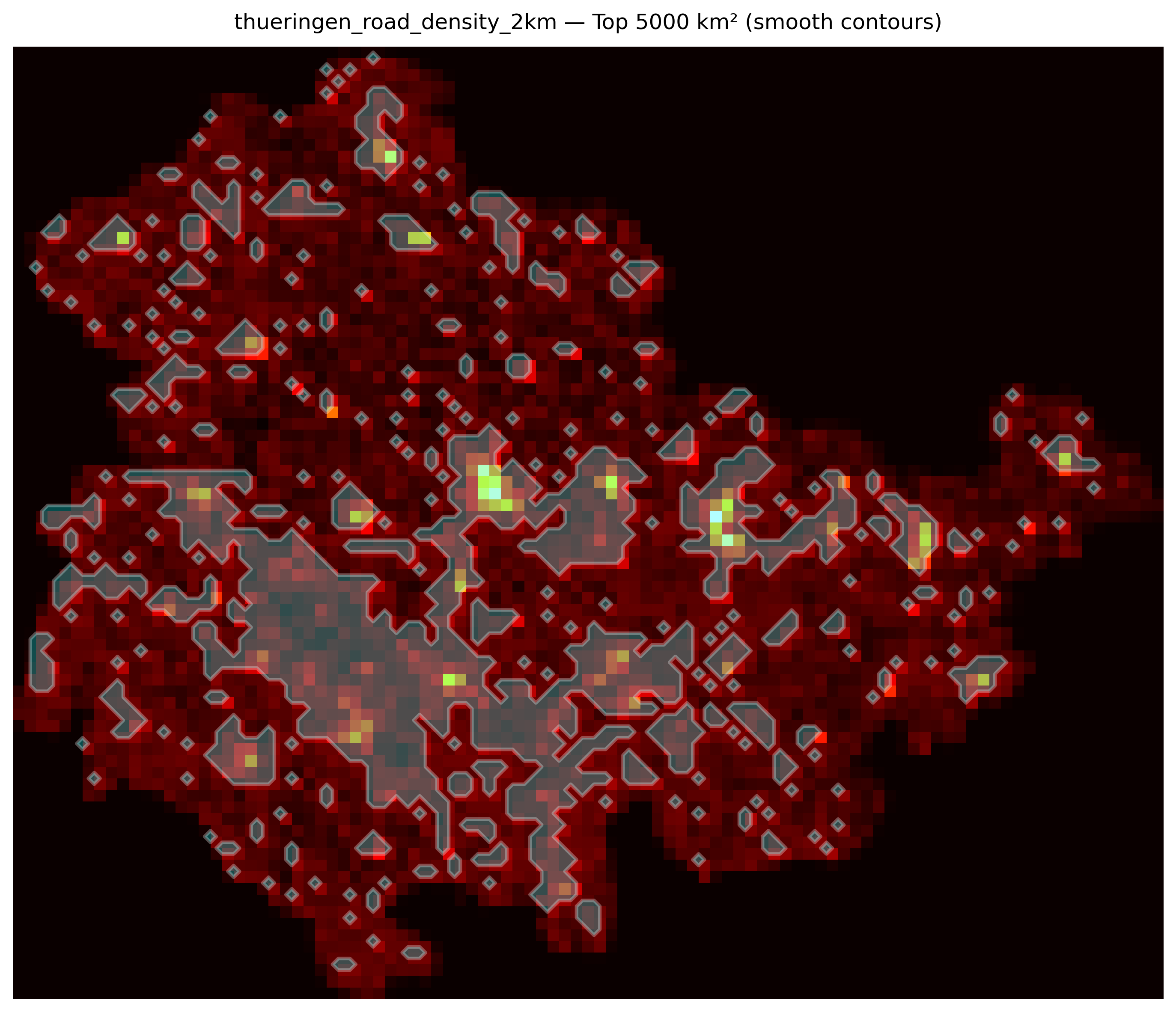Click the bottommost oval contour on the map

pos(344,964)
